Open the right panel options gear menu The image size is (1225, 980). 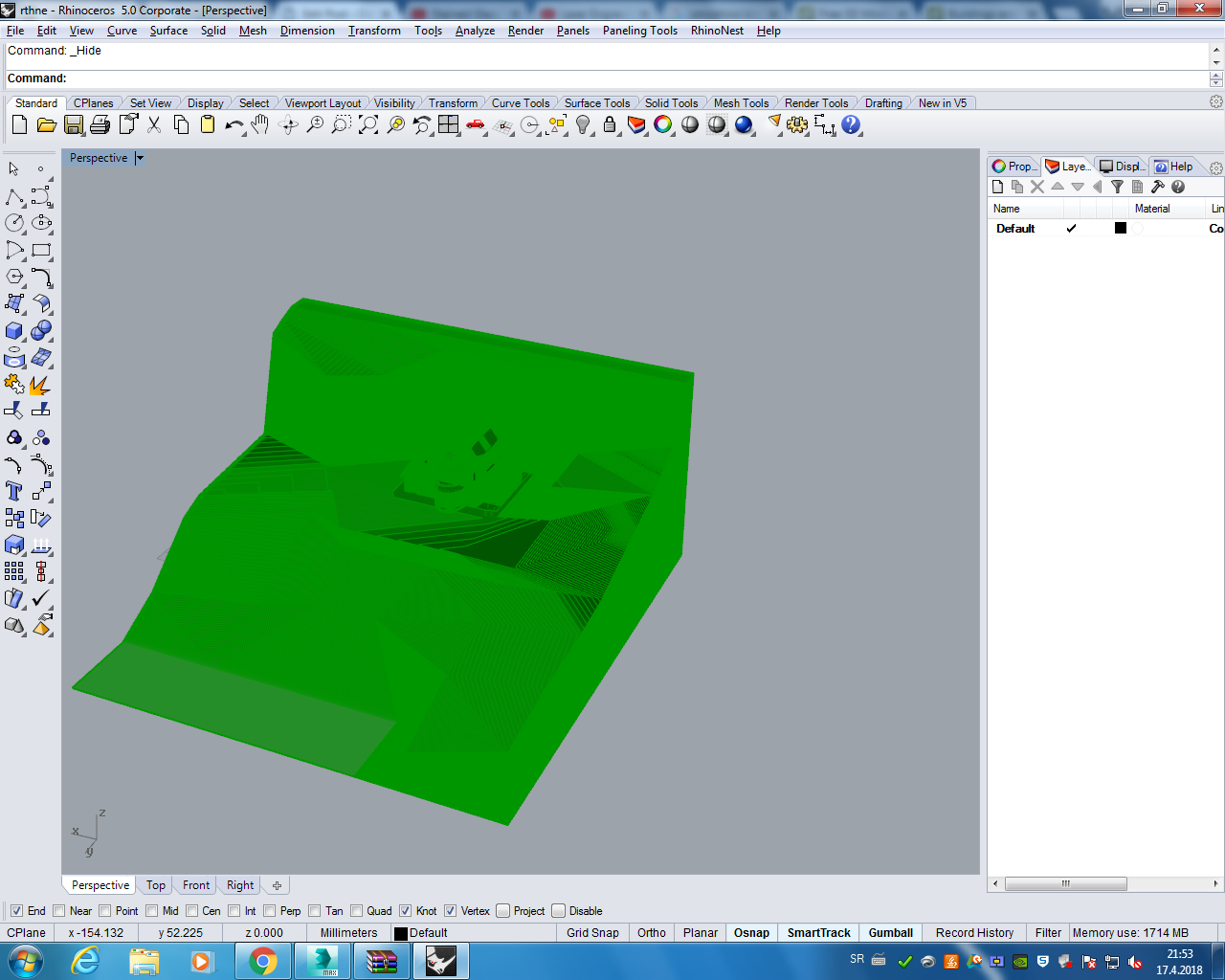point(1216,167)
